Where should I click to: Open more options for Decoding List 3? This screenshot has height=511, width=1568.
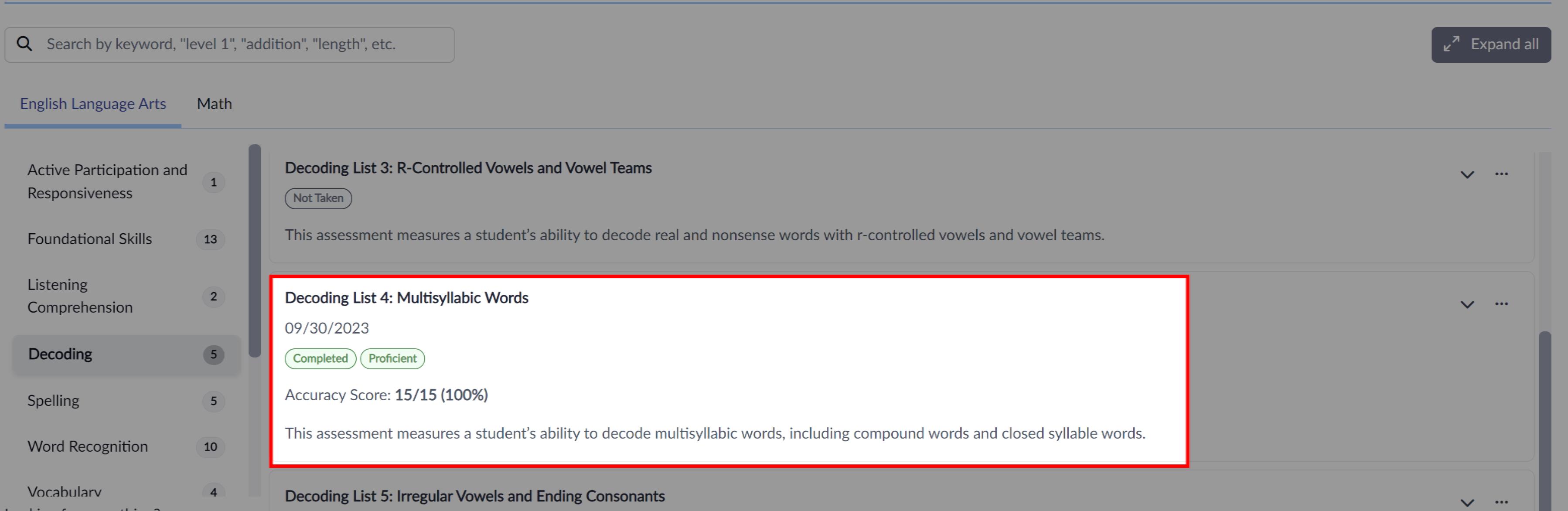pyautogui.click(x=1502, y=174)
